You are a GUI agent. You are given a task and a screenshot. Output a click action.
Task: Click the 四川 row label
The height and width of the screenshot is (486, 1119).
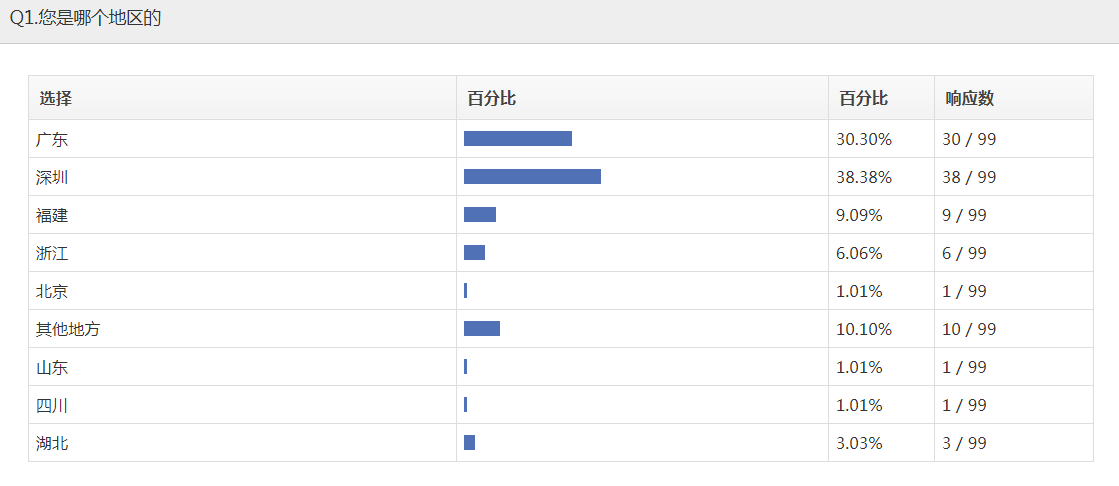click(52, 405)
